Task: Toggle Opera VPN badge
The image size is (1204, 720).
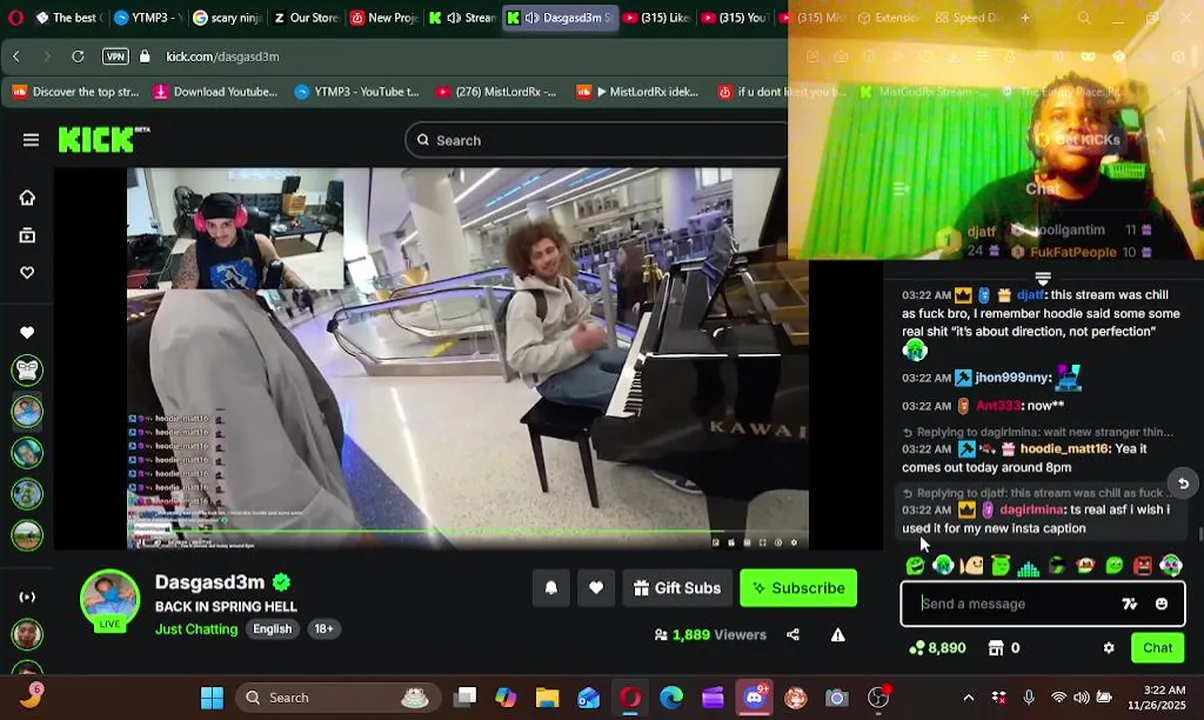Action: [x=115, y=56]
